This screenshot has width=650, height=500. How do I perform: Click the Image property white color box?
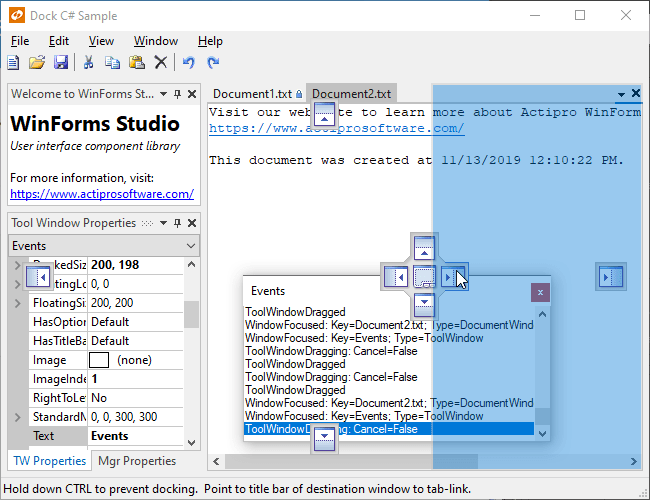[100, 360]
